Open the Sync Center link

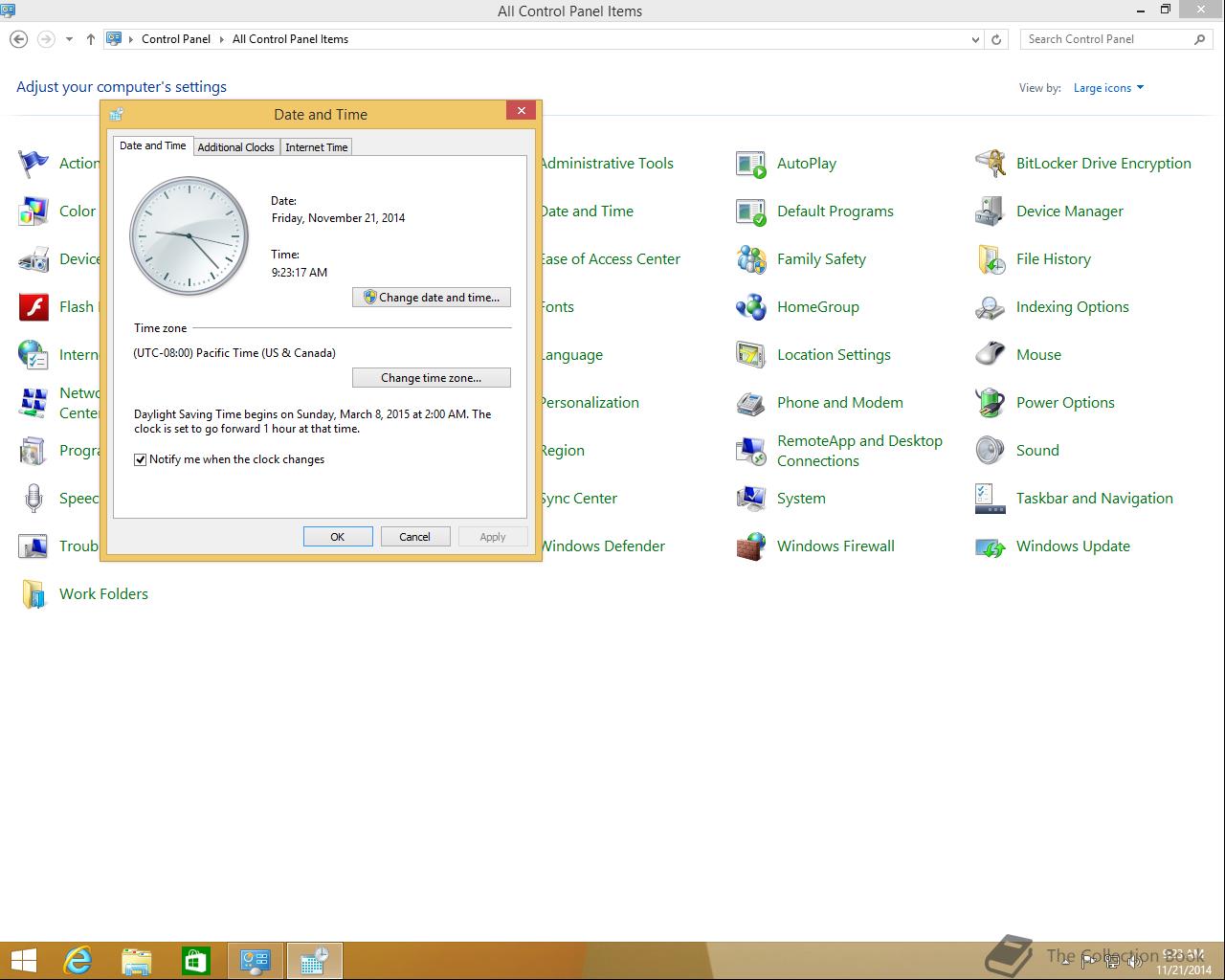tap(580, 499)
